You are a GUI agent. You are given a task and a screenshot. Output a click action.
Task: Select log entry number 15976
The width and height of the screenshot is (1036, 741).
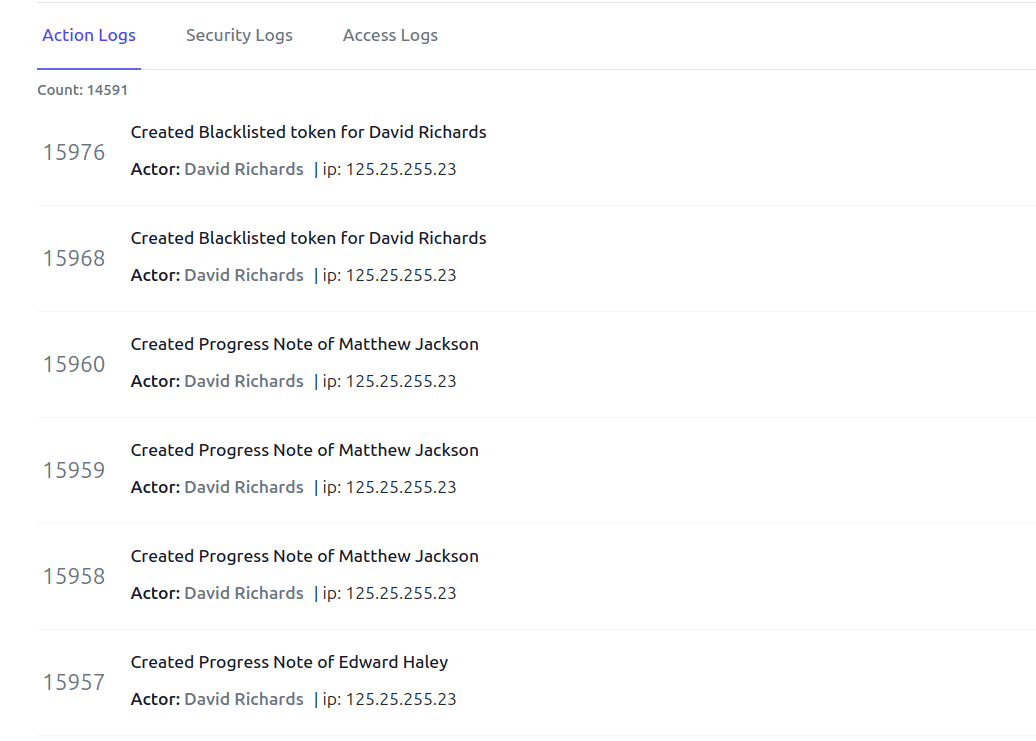tap(74, 153)
